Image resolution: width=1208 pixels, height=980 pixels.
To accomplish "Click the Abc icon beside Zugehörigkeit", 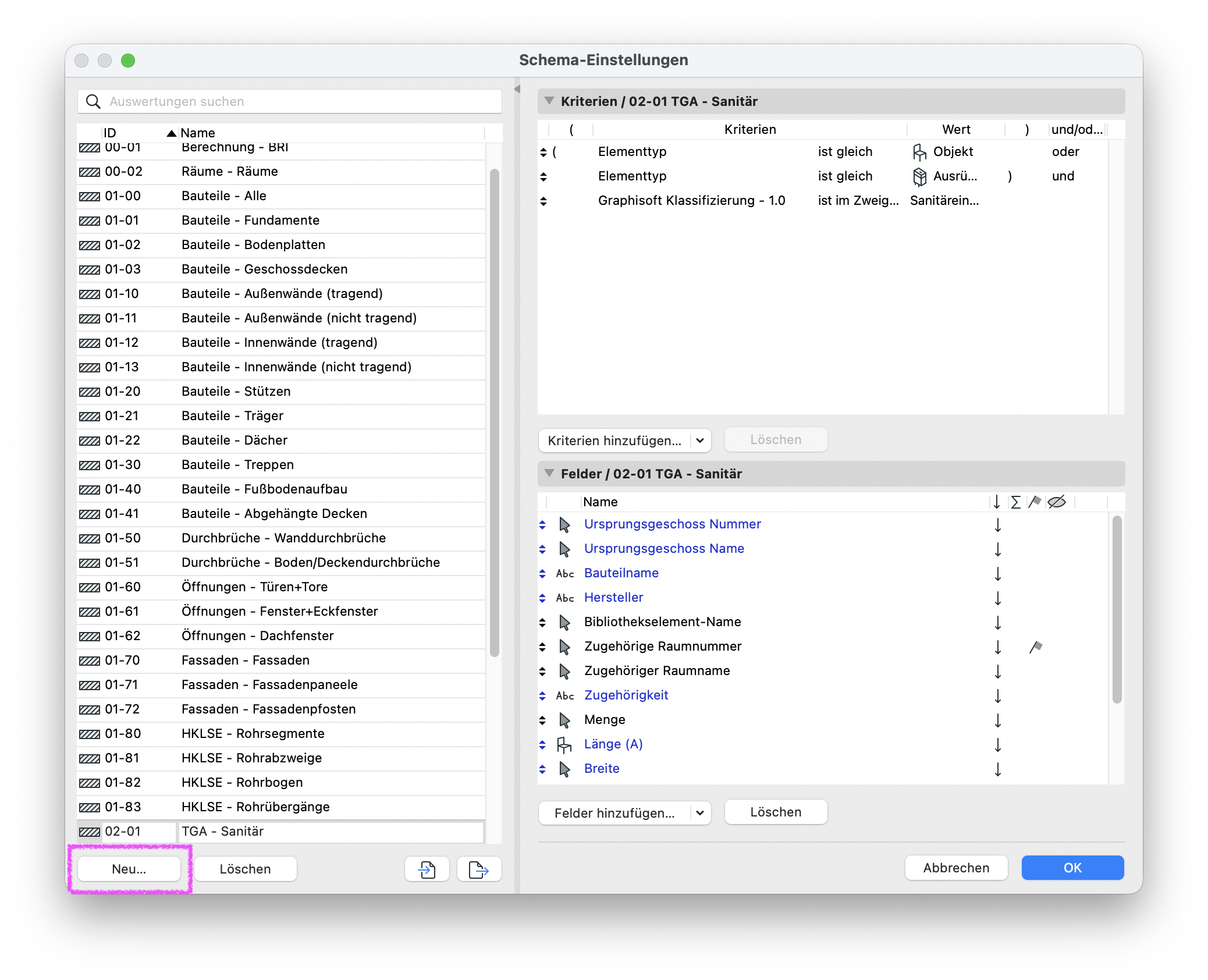I will tap(564, 695).
